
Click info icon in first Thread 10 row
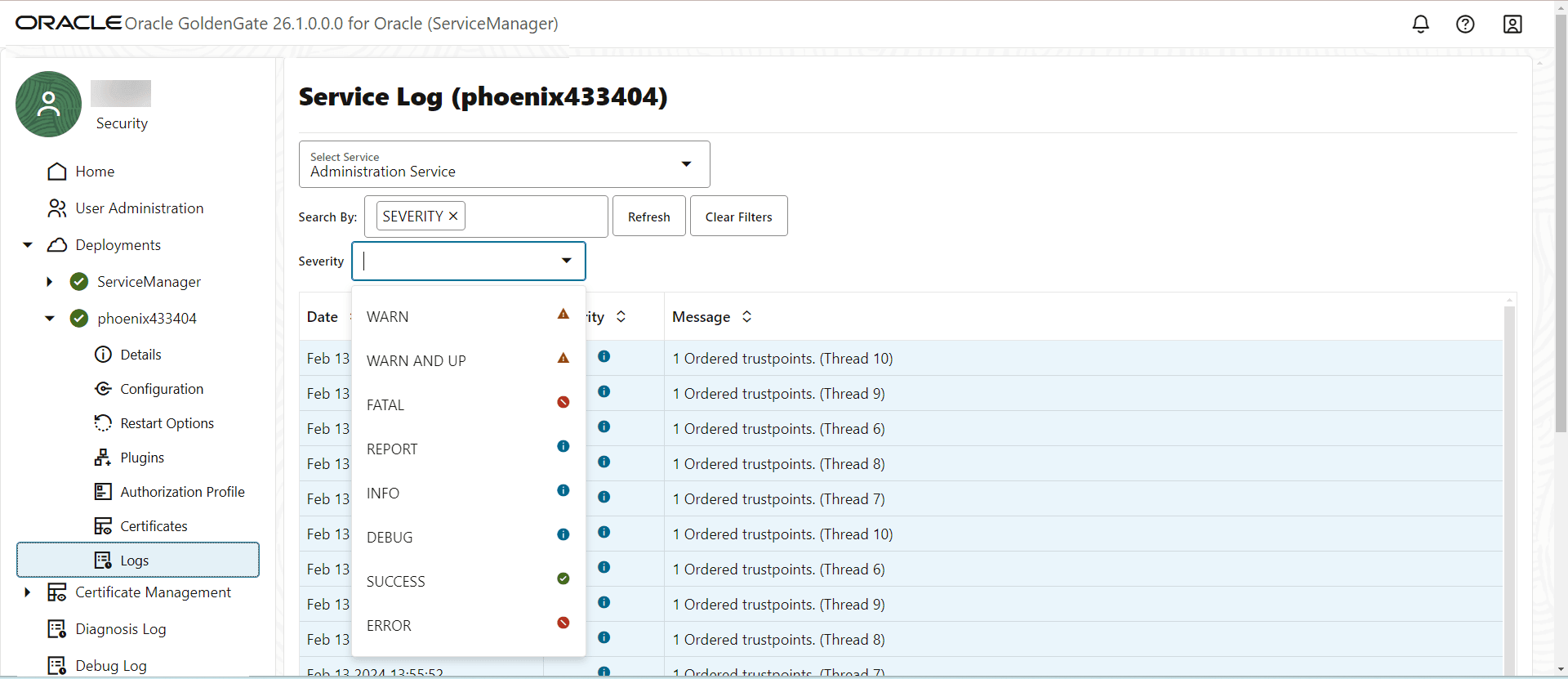[604, 356]
